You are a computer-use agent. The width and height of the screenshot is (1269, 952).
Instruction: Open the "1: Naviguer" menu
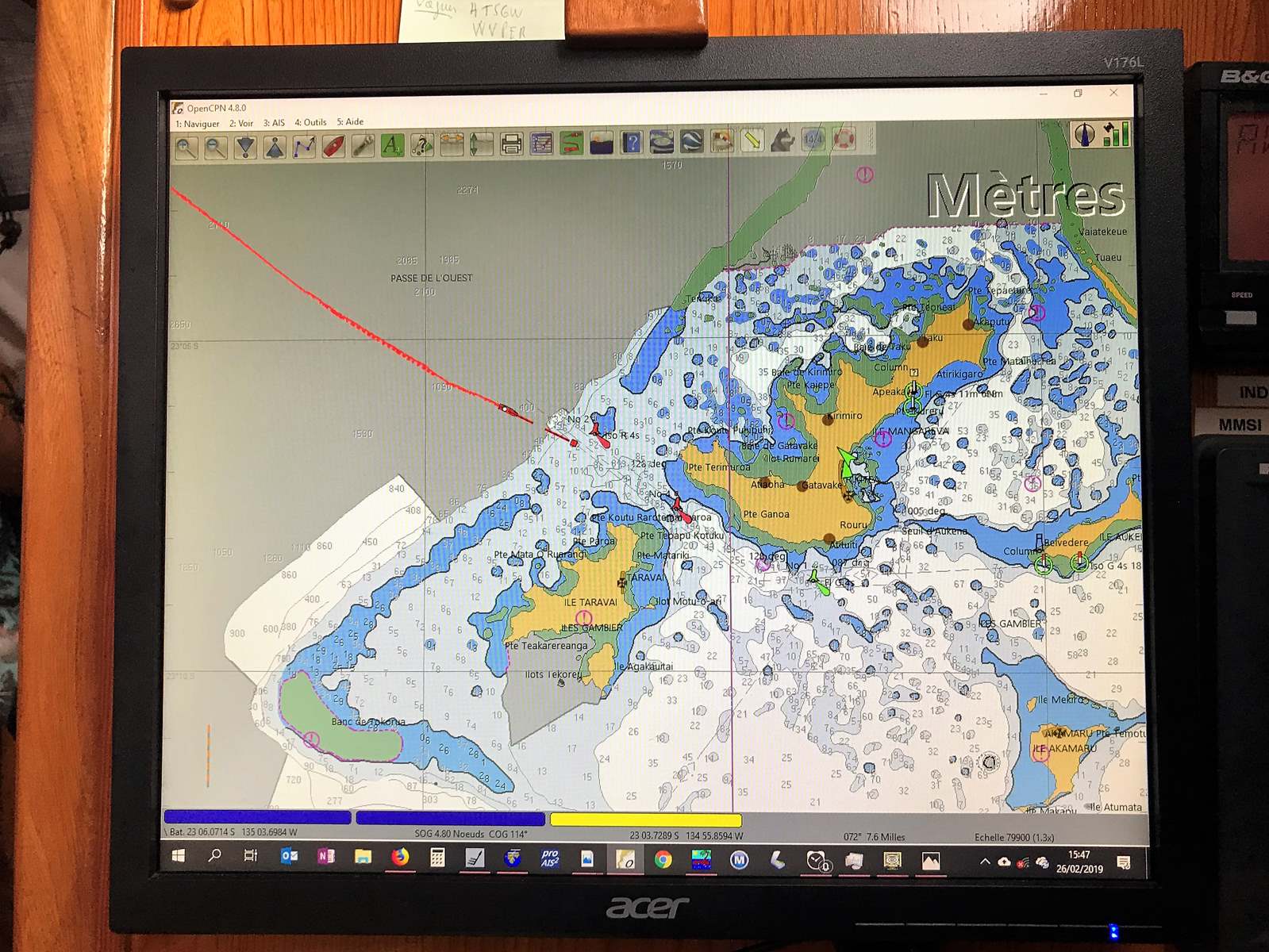[198, 123]
